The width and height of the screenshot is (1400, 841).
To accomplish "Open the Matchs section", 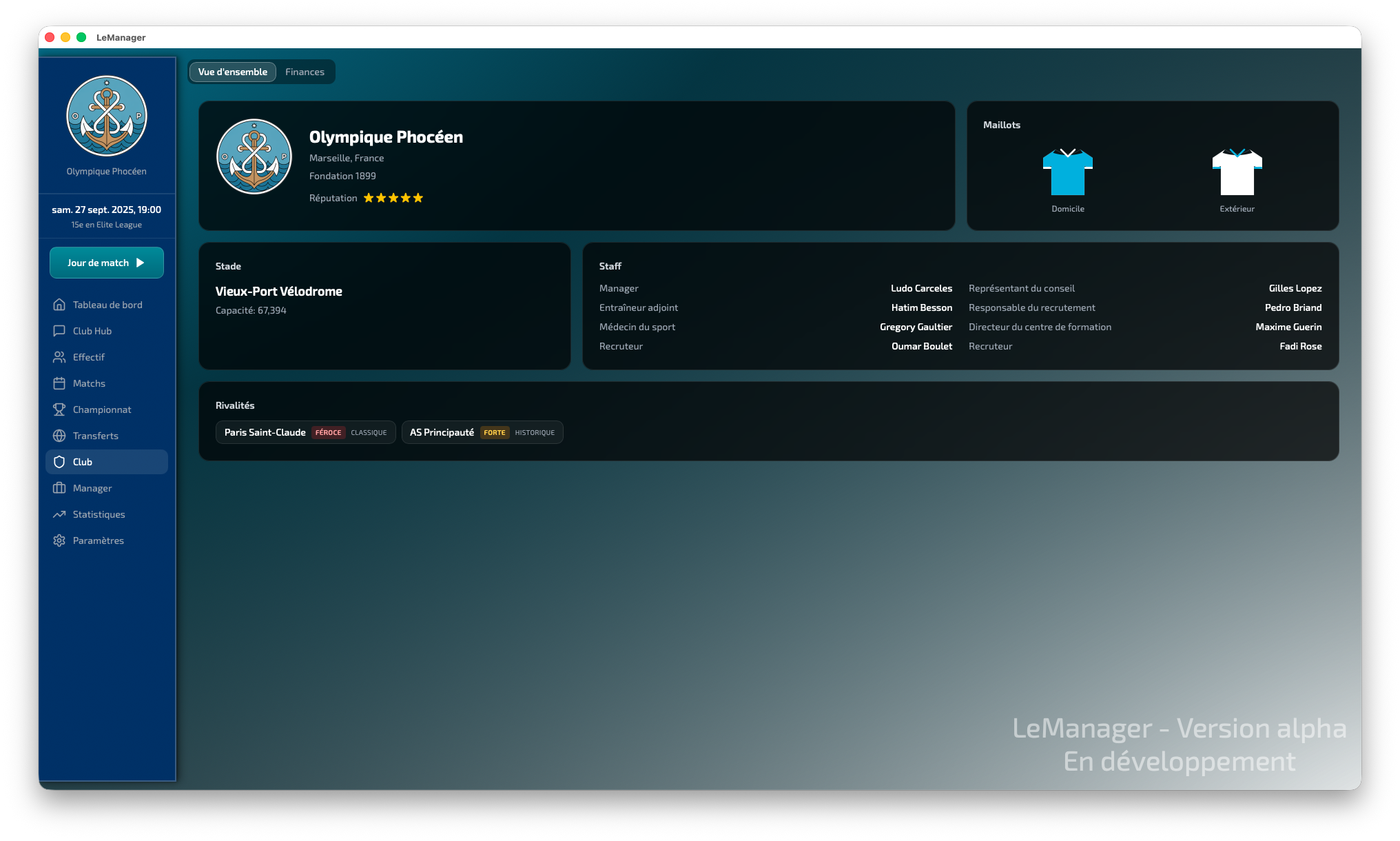I will tap(107, 383).
